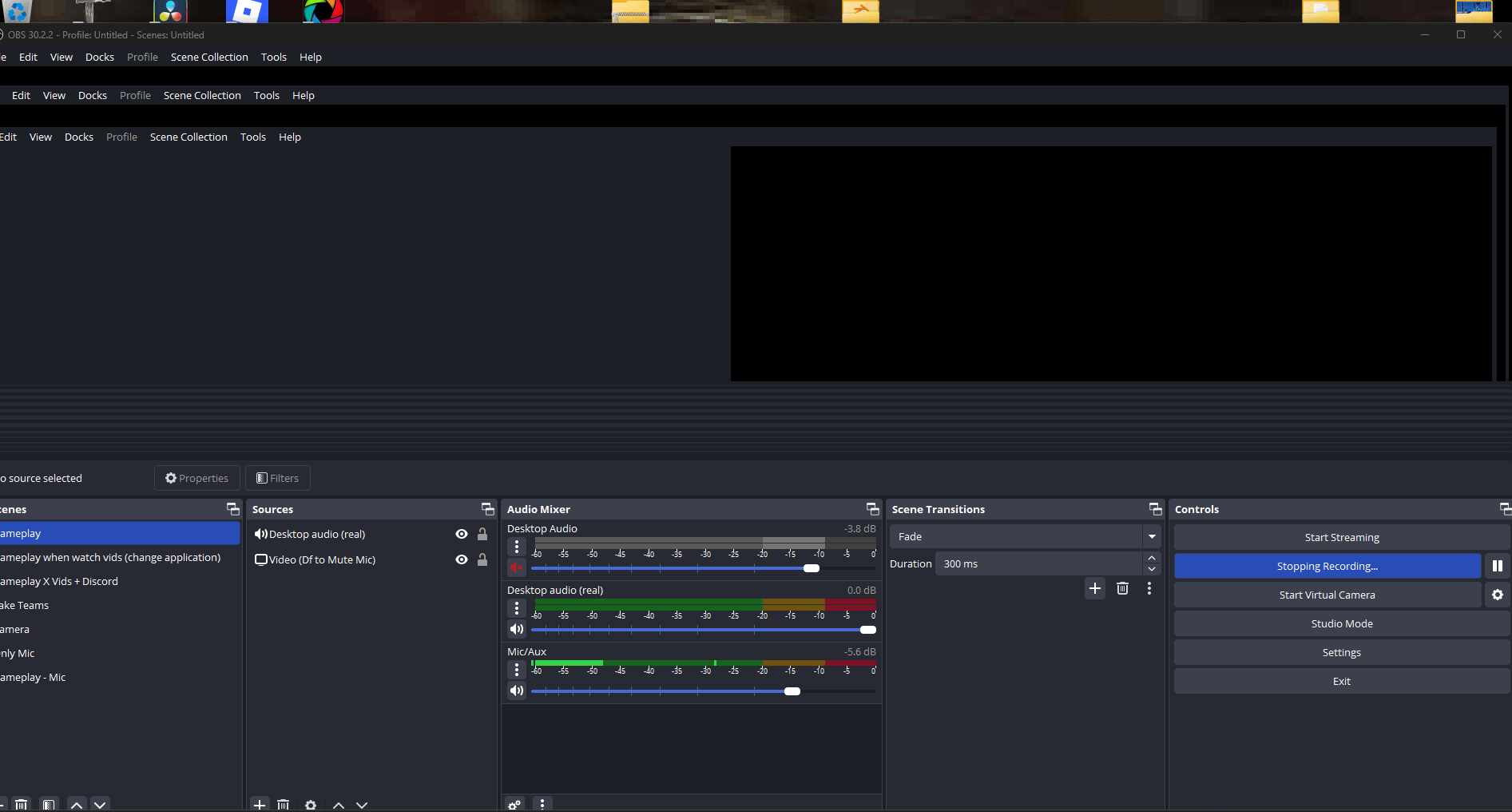The height and width of the screenshot is (812, 1512).
Task: Increase transition duration with up arrow
Action: (x=1152, y=558)
